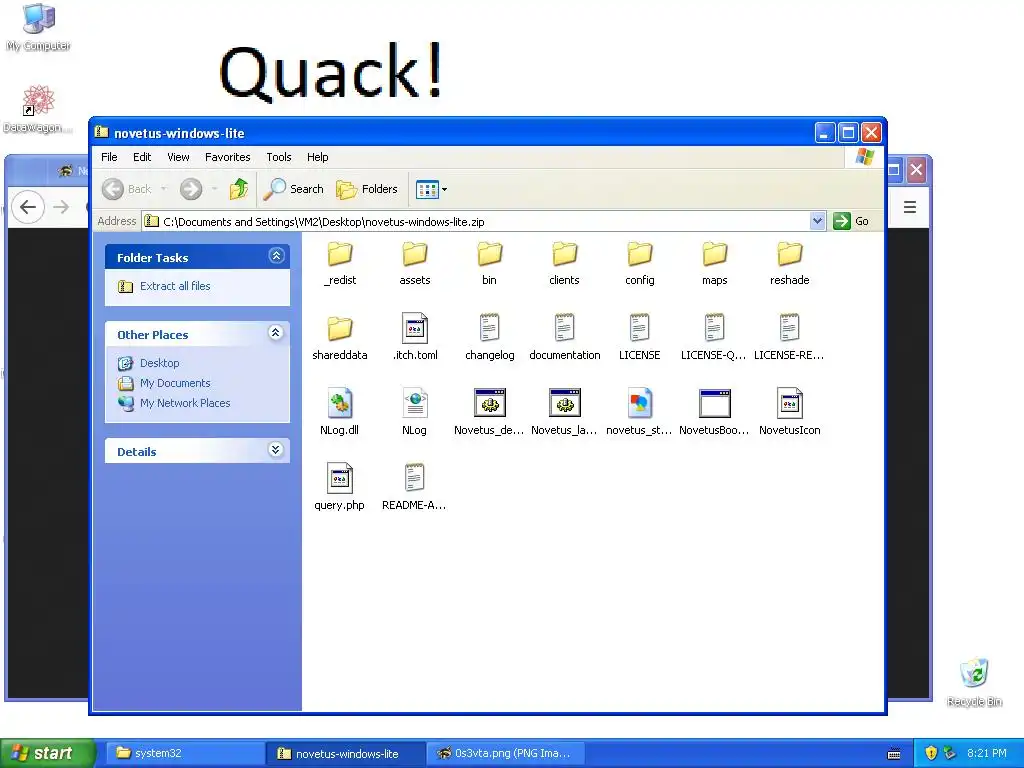Click the keyboard icon on the taskbar
The width and height of the screenshot is (1024, 768).
pos(894,754)
